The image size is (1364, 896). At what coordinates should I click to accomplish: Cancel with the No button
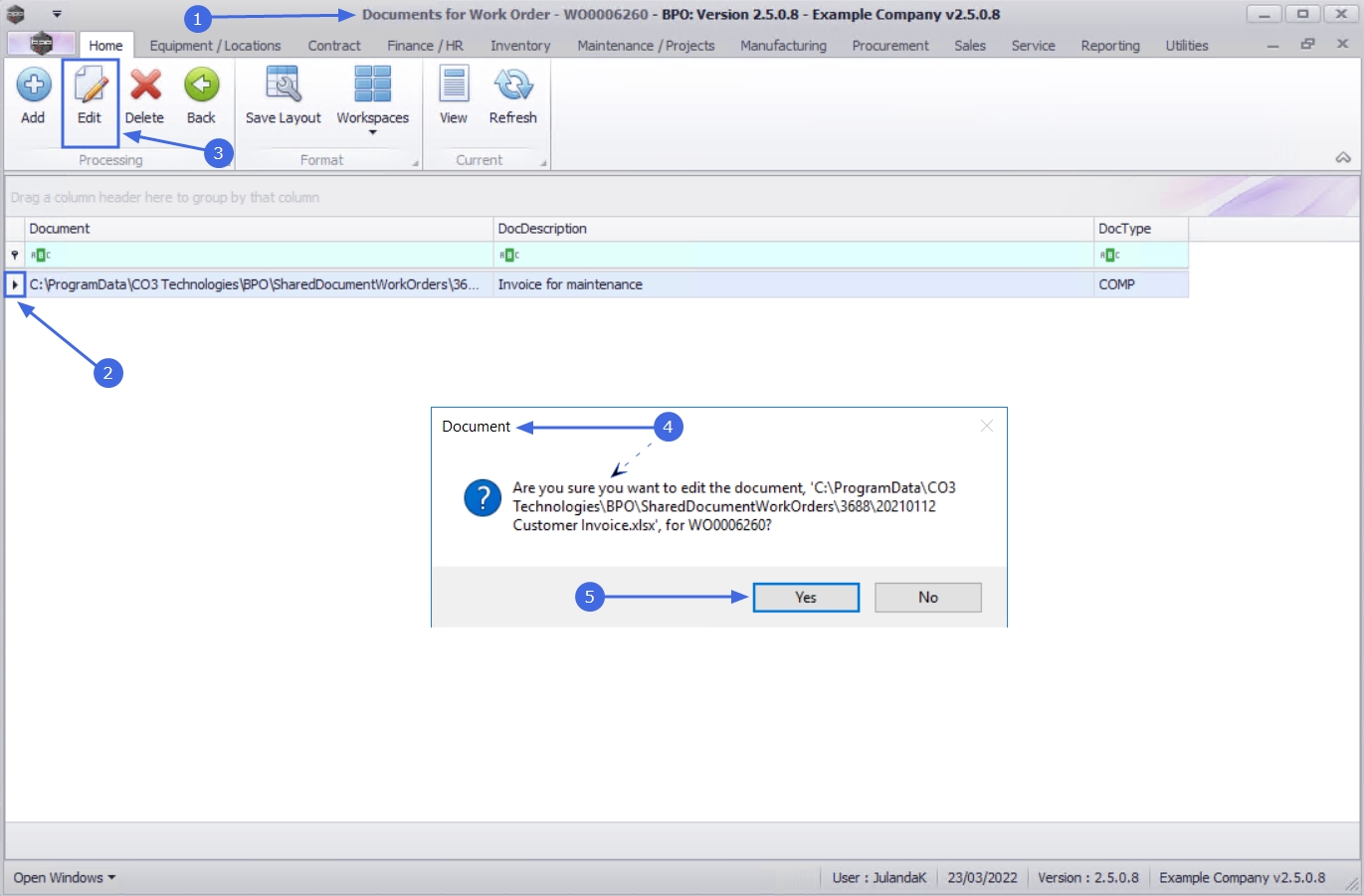[x=928, y=598]
